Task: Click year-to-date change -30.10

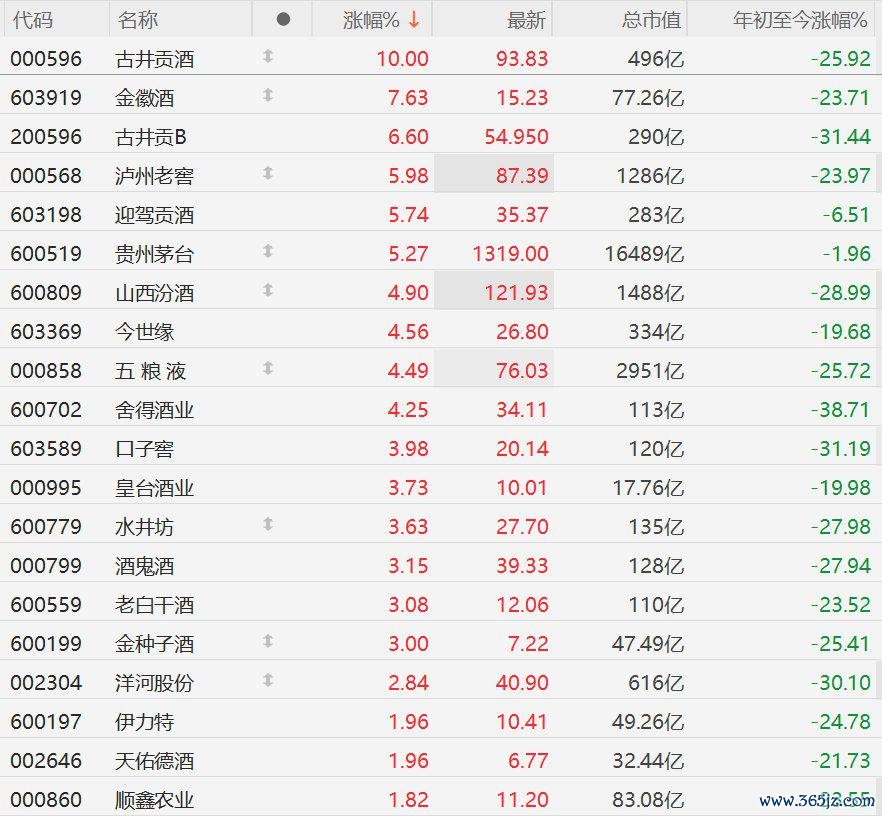Action: (840, 683)
